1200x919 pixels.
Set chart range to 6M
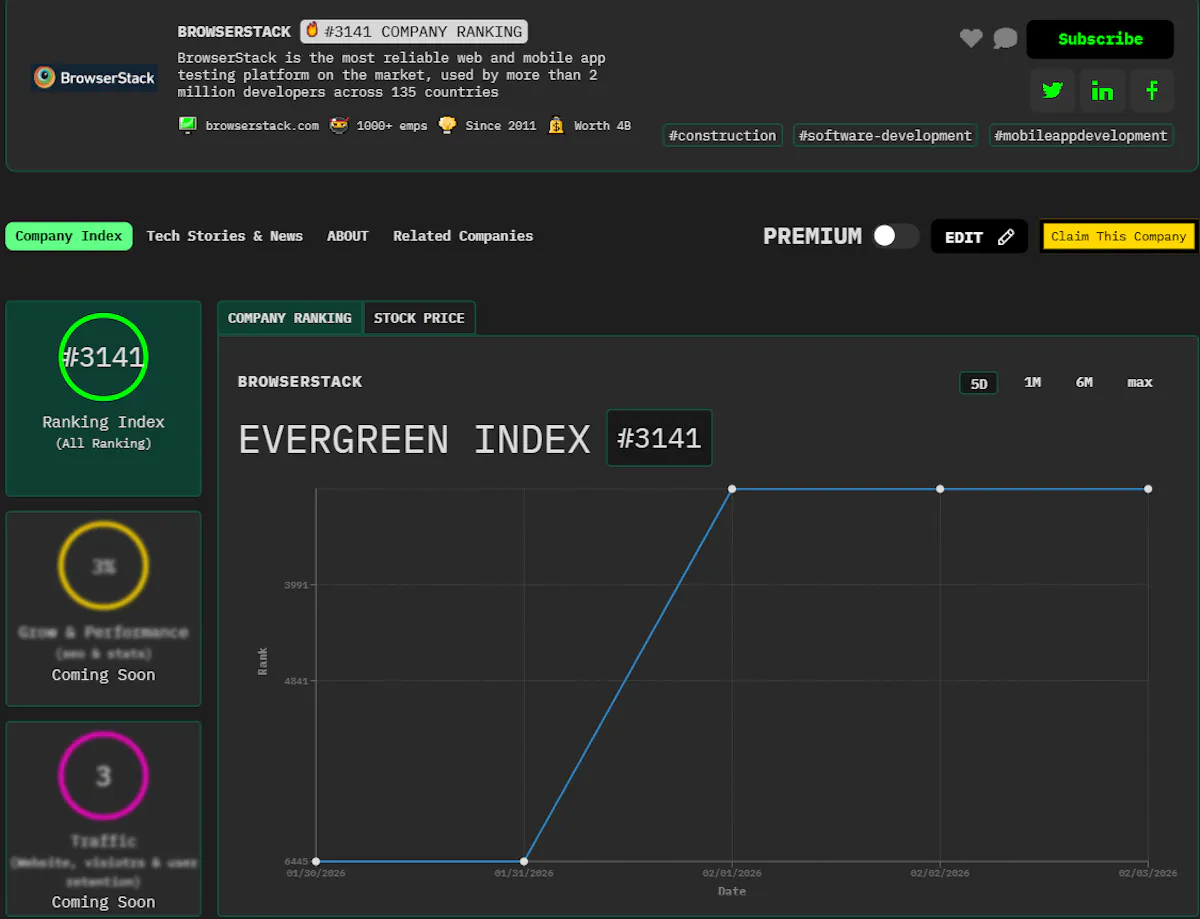coord(1084,383)
